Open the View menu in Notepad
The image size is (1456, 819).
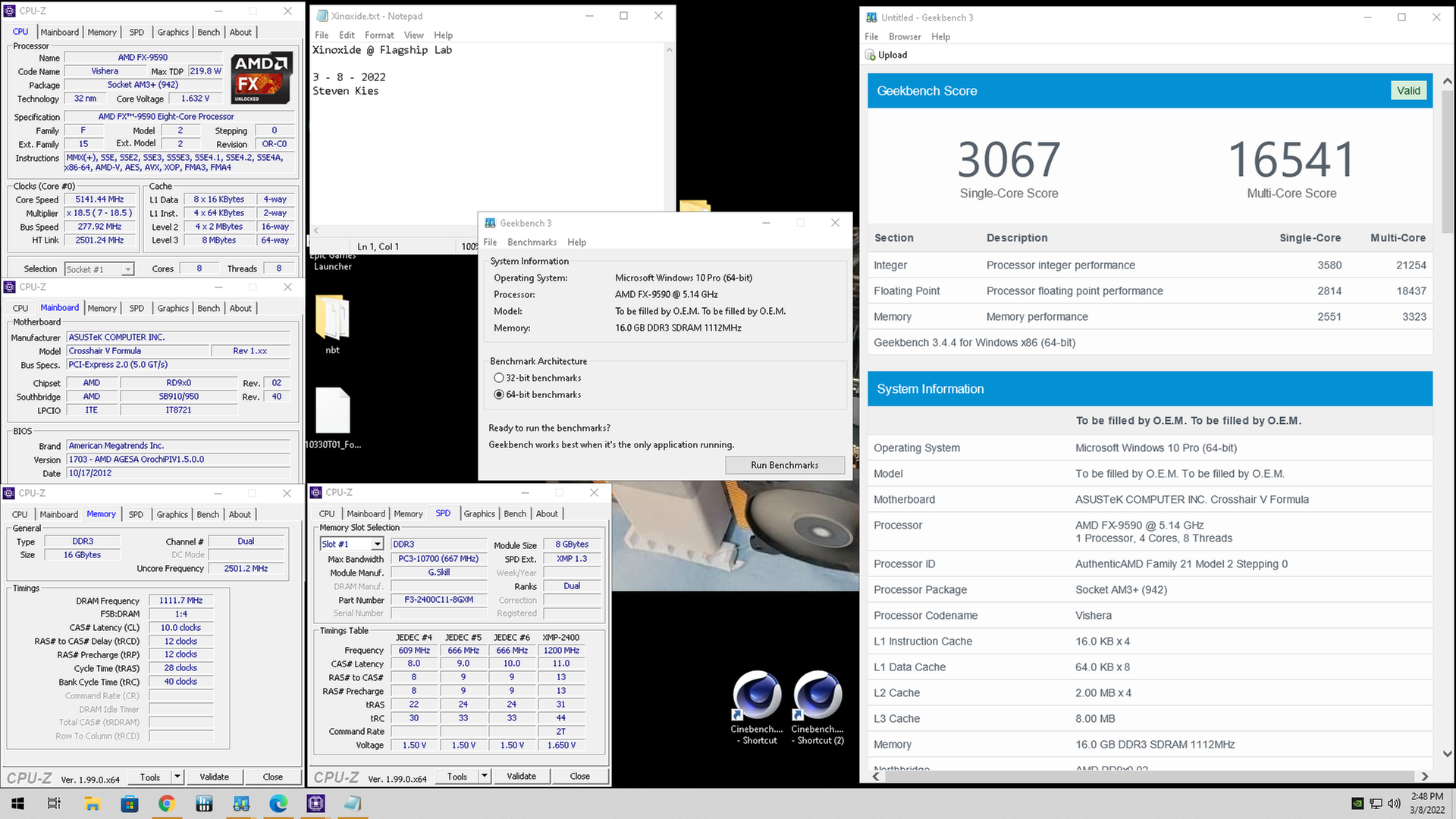click(413, 35)
